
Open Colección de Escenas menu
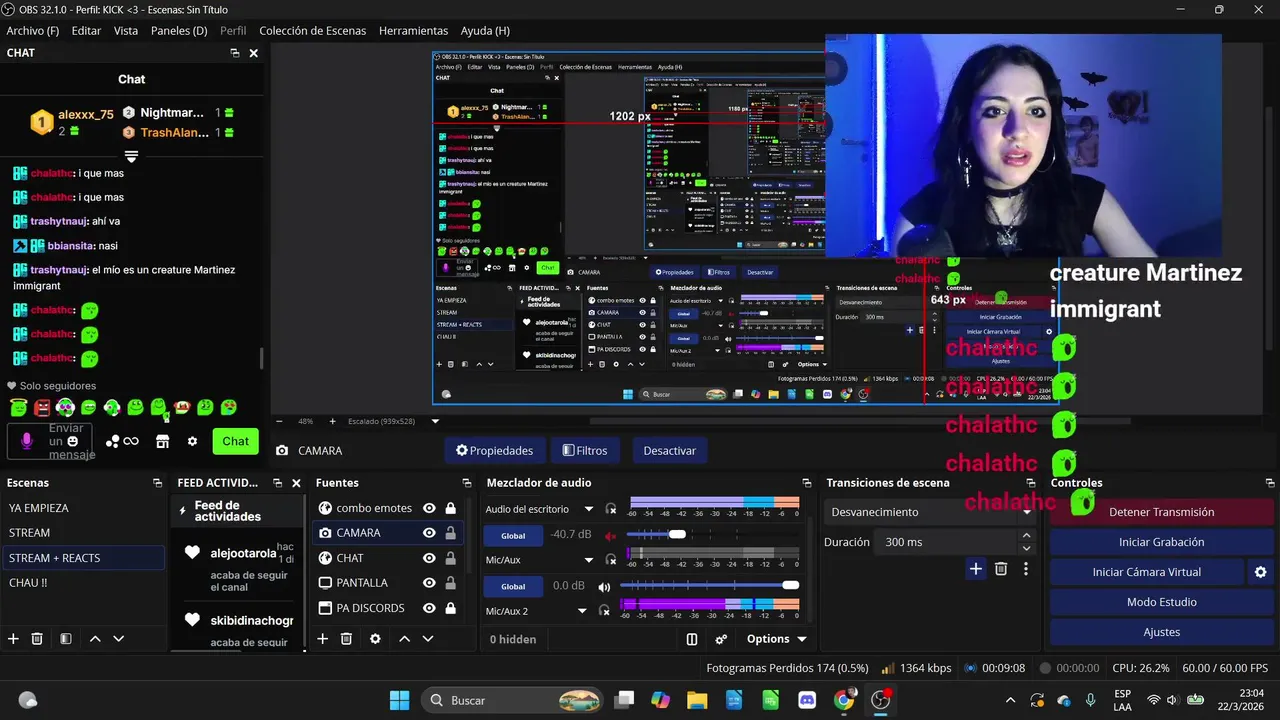point(313,31)
